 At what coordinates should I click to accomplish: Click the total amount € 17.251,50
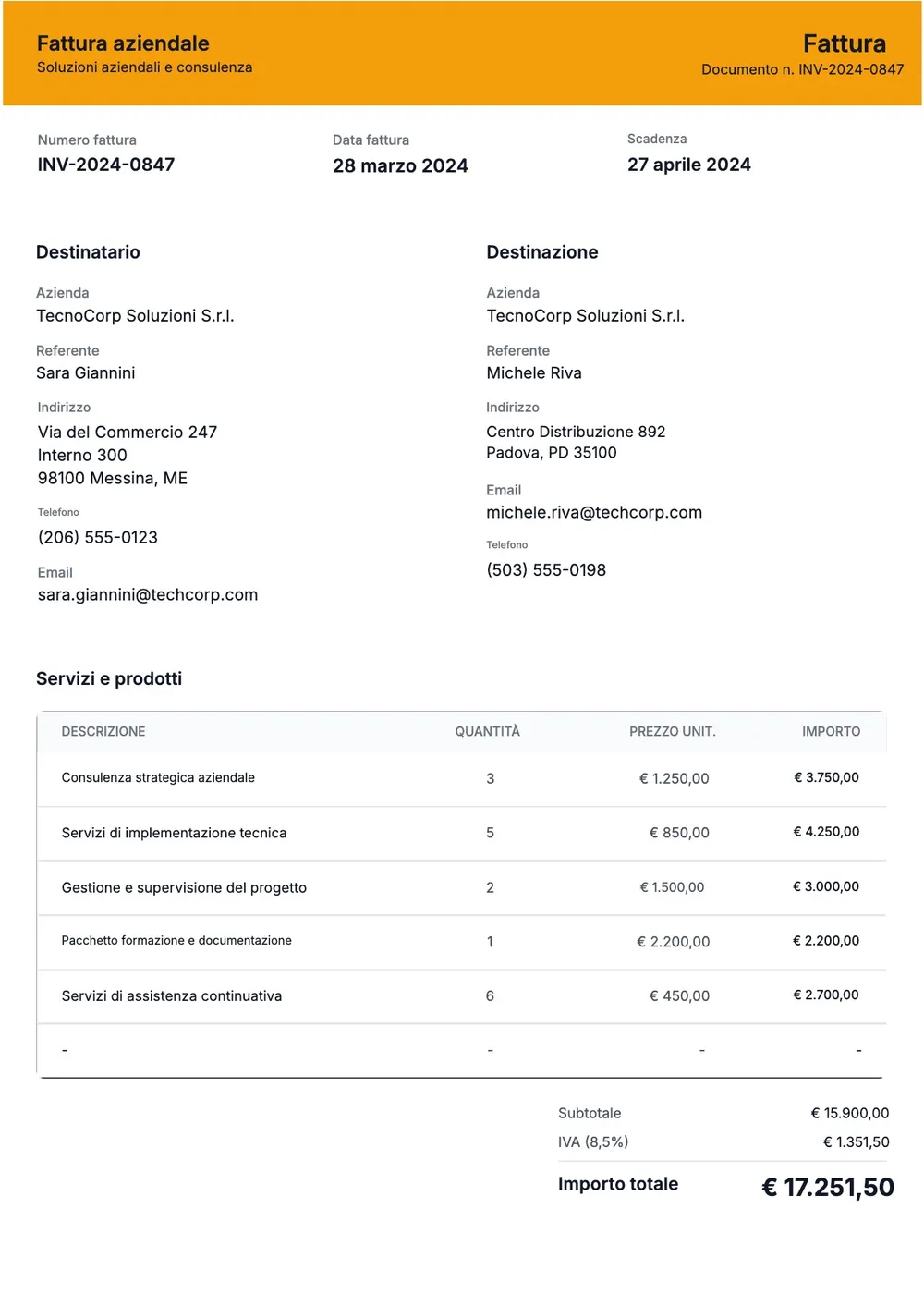pyautogui.click(x=828, y=1188)
